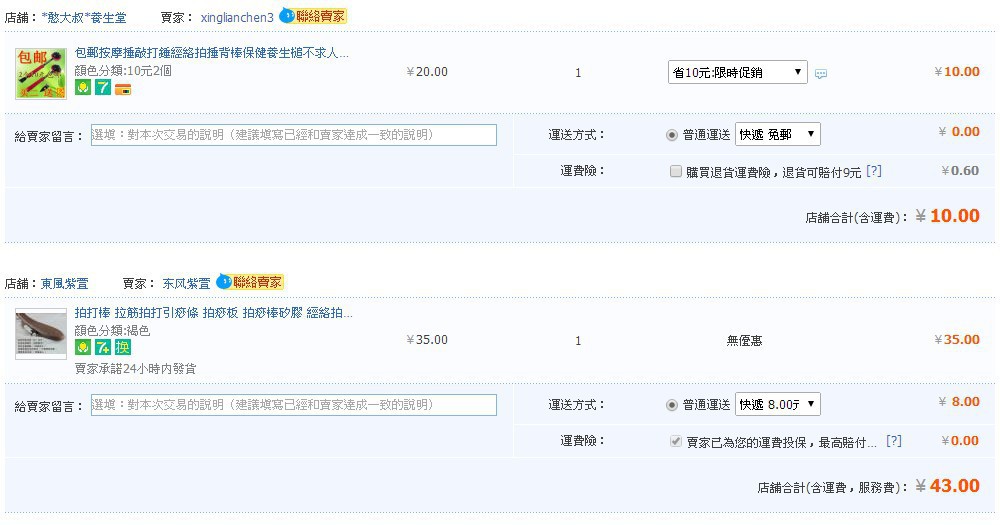This screenshot has width=1000, height=525.
Task: Click the massage hammer product thumbnail
Action: click(x=41, y=73)
